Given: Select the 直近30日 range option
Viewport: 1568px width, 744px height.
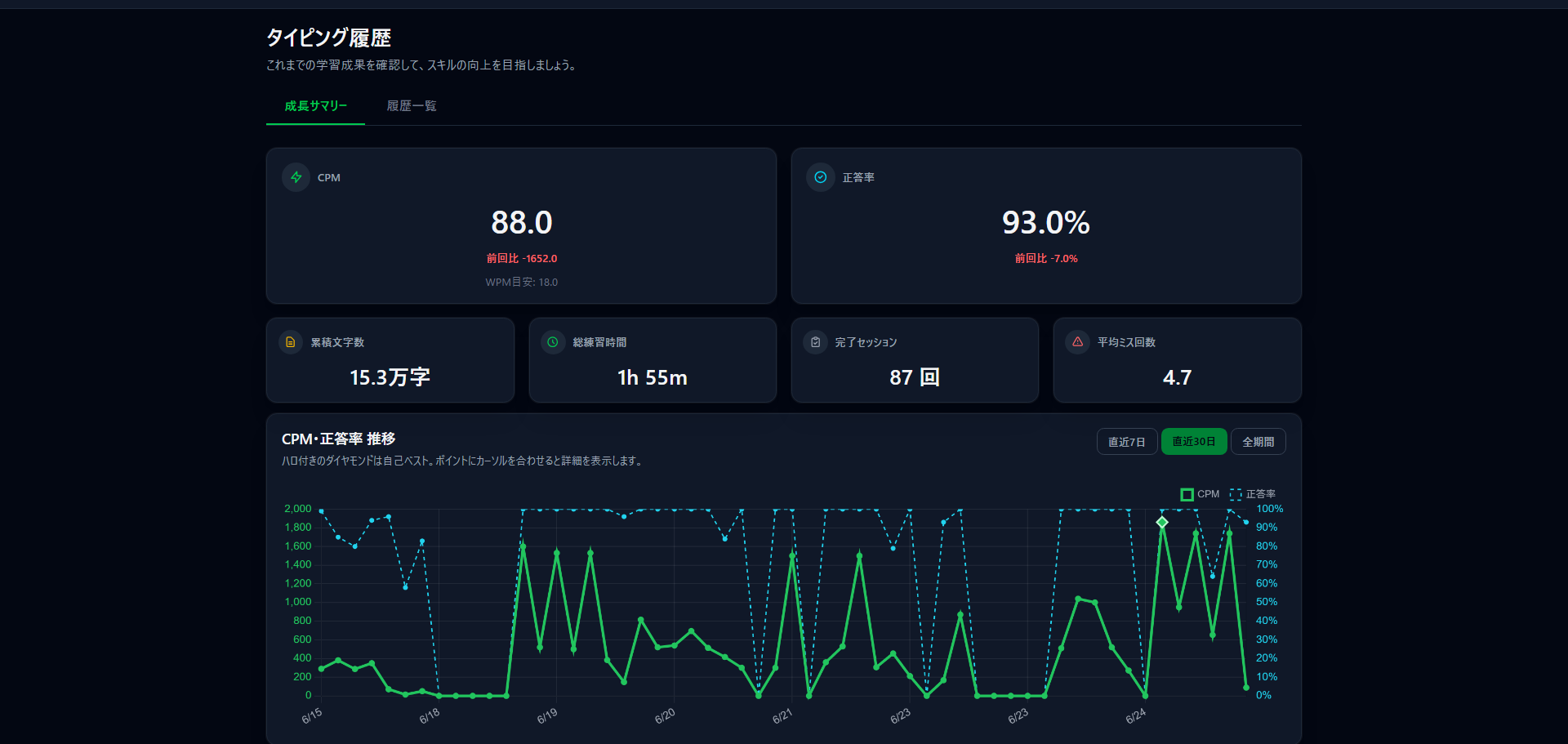Looking at the screenshot, I should [1194, 442].
